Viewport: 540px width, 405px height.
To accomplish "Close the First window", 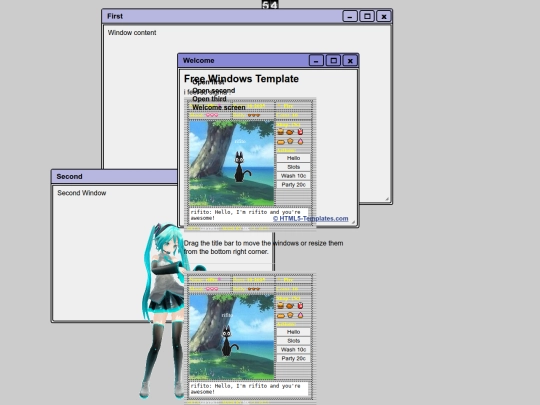I will click(x=384, y=16).
